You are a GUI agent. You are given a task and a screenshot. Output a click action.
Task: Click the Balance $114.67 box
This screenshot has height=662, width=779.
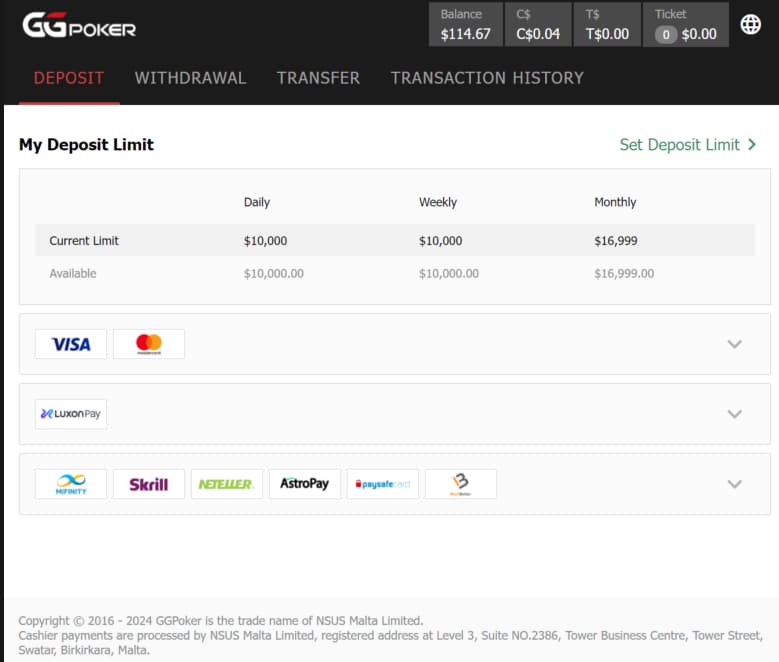point(466,24)
